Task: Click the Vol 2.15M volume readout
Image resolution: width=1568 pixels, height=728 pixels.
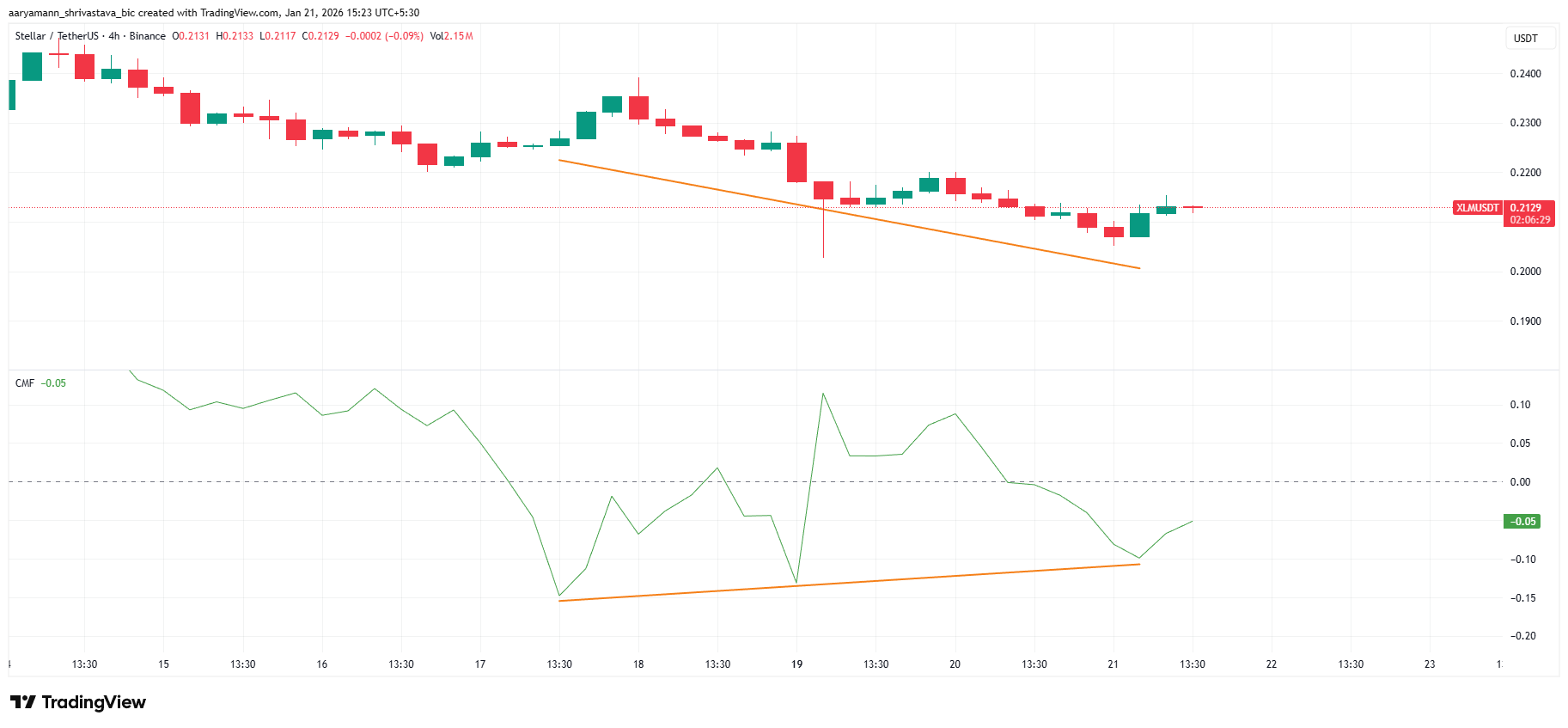Action: 451,36
